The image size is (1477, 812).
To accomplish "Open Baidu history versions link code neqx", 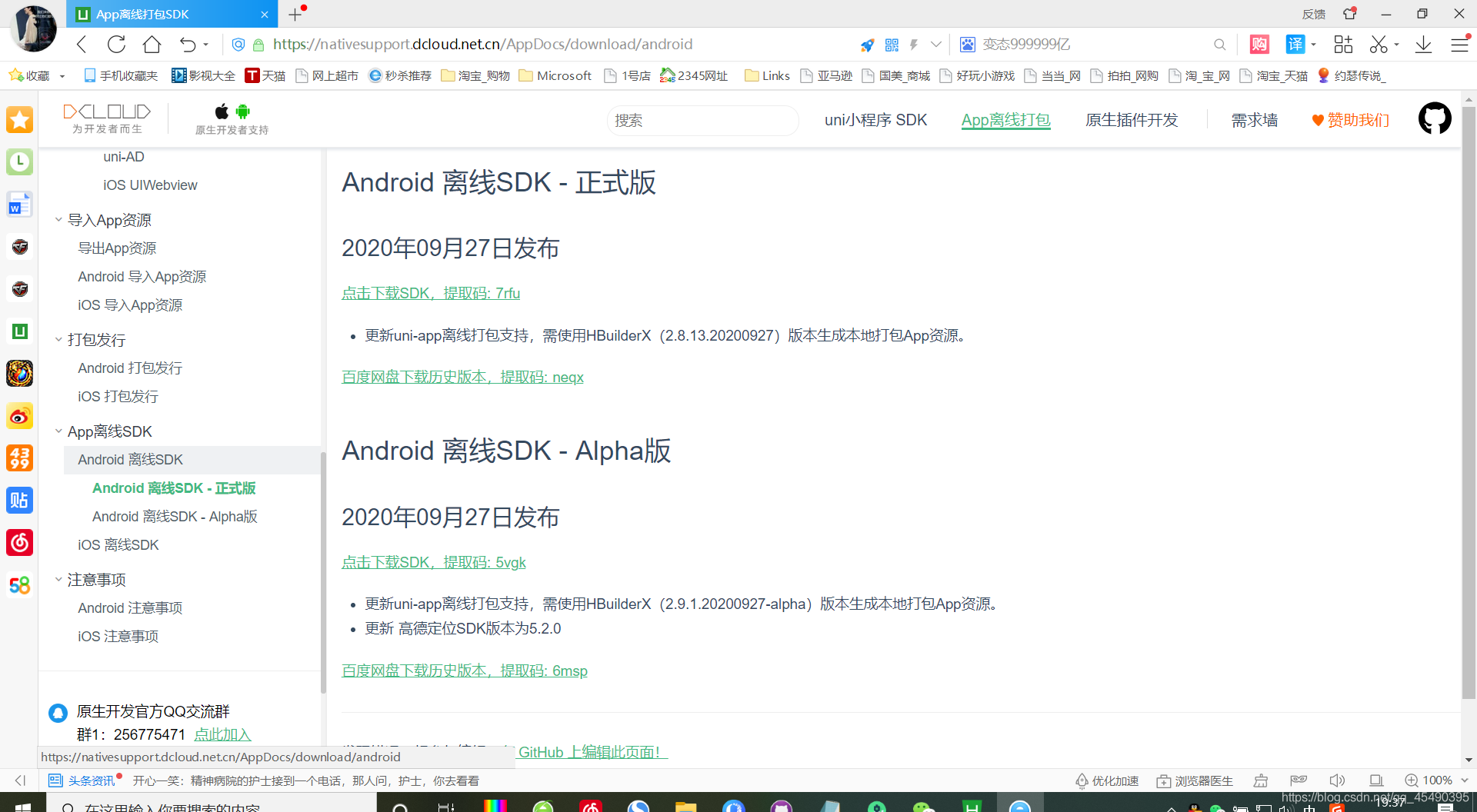I will [462, 377].
